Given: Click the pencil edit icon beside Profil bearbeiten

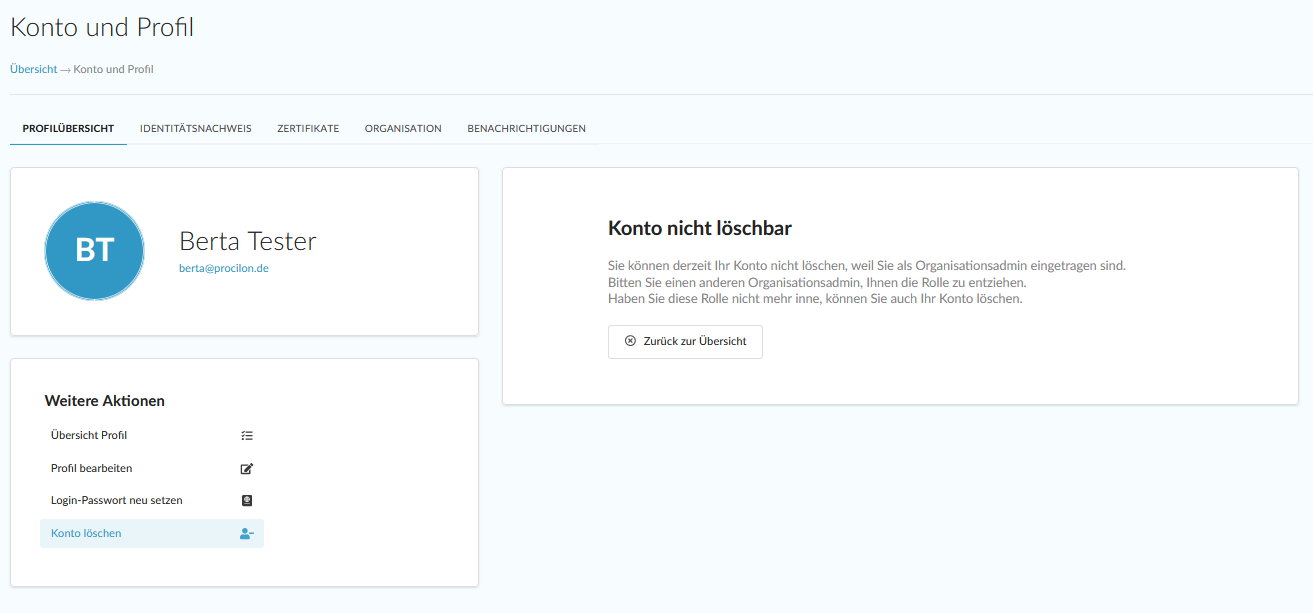Looking at the screenshot, I should point(247,469).
